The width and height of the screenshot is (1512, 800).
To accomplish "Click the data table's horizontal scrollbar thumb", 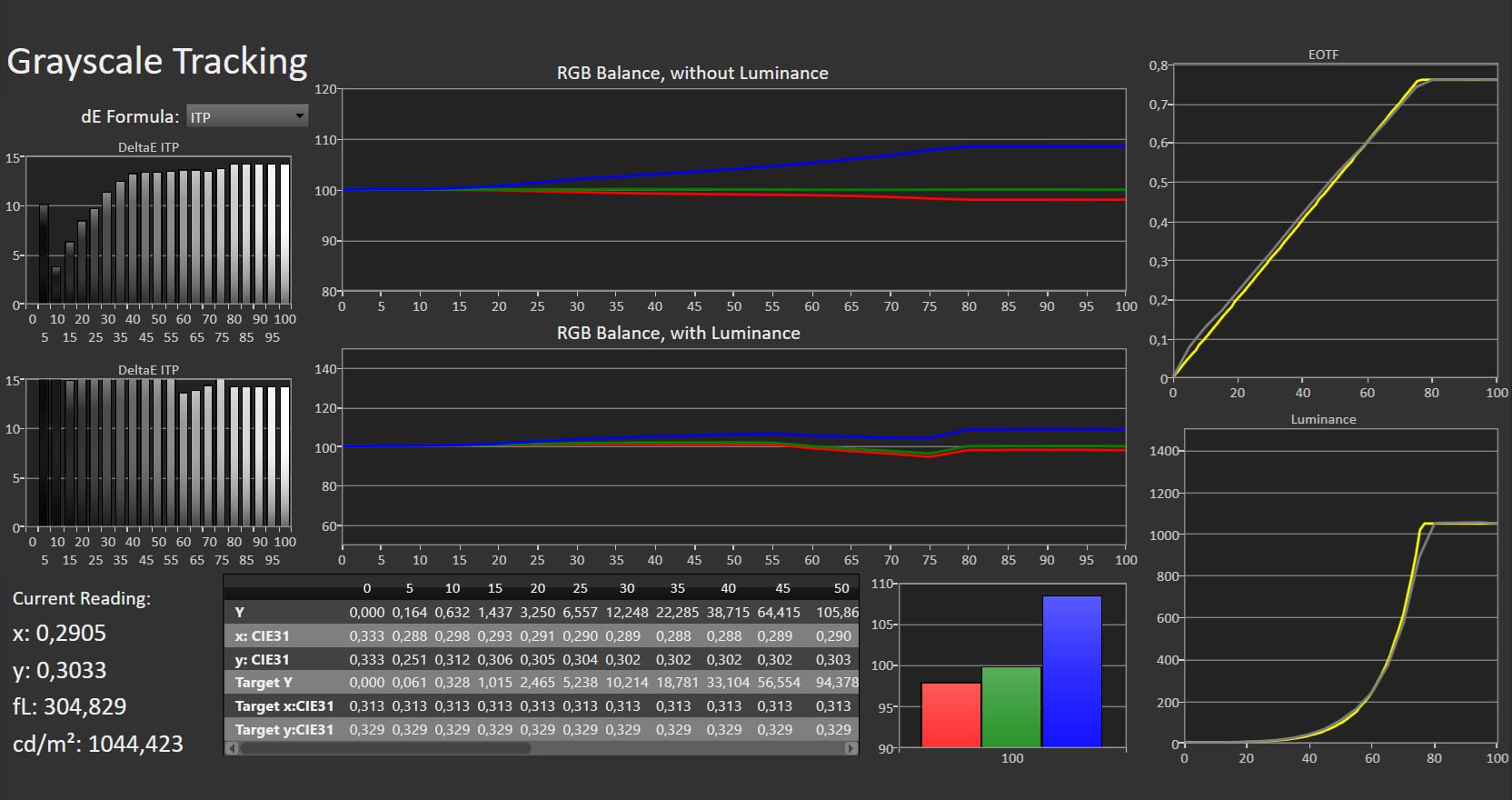I will [x=385, y=748].
